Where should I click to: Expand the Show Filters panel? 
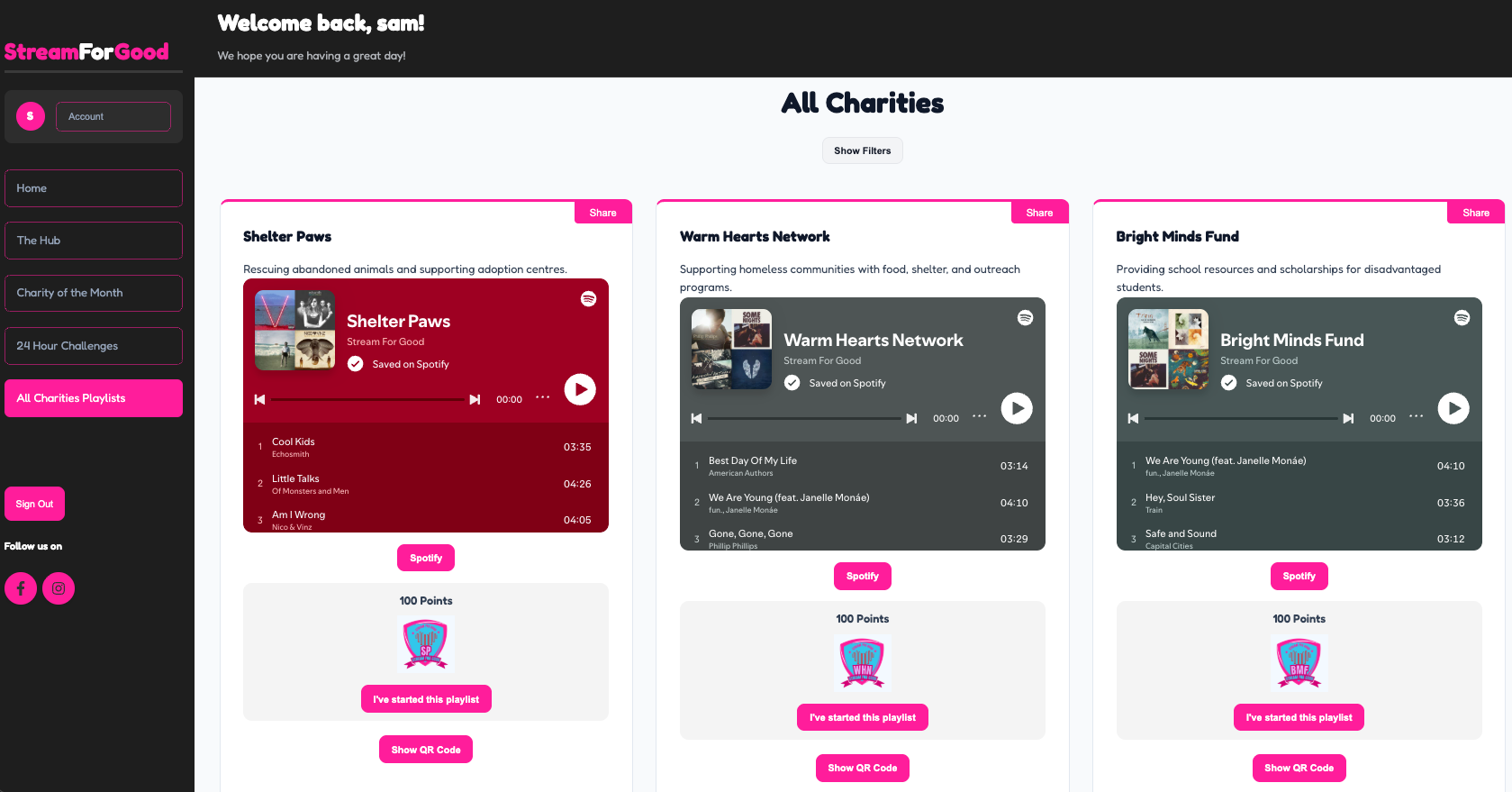(863, 150)
